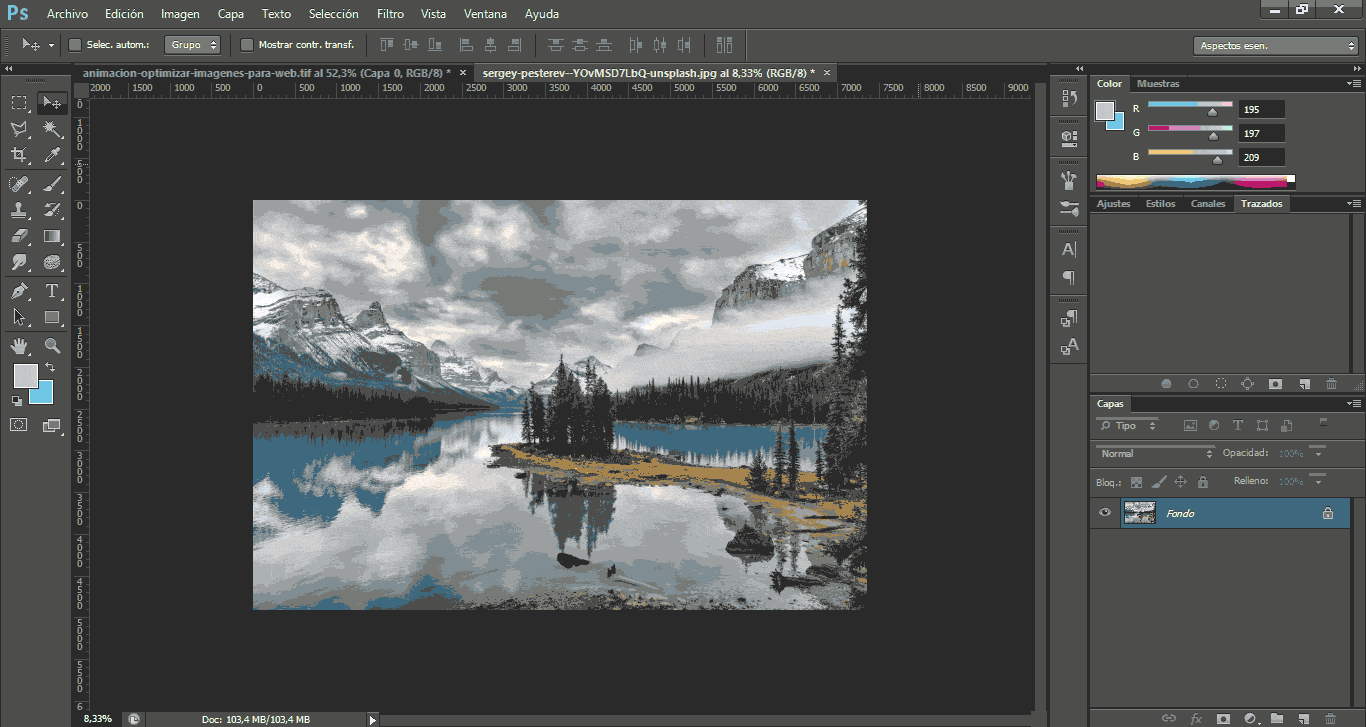Open the Grupo dropdown in the options bar

pos(193,45)
